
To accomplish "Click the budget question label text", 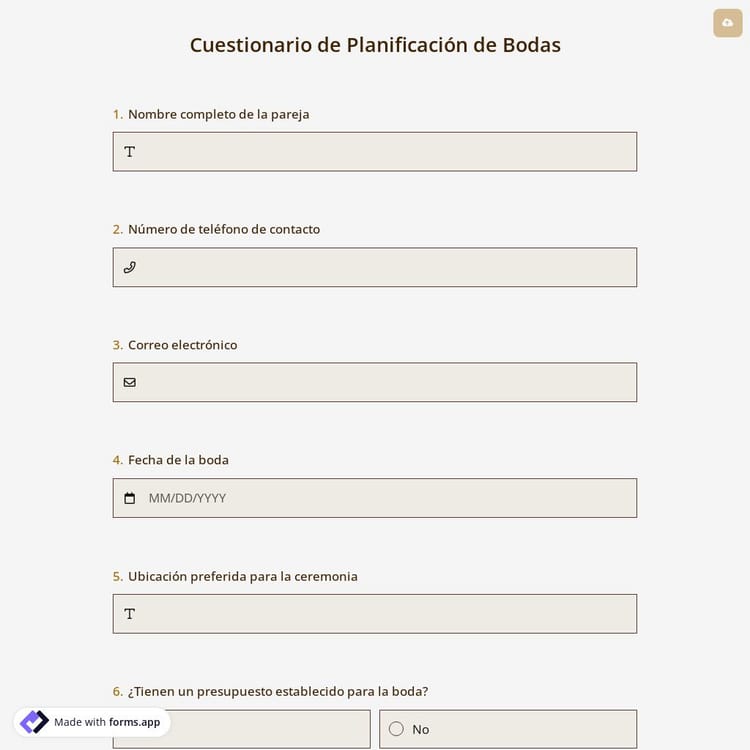I will [277, 691].
